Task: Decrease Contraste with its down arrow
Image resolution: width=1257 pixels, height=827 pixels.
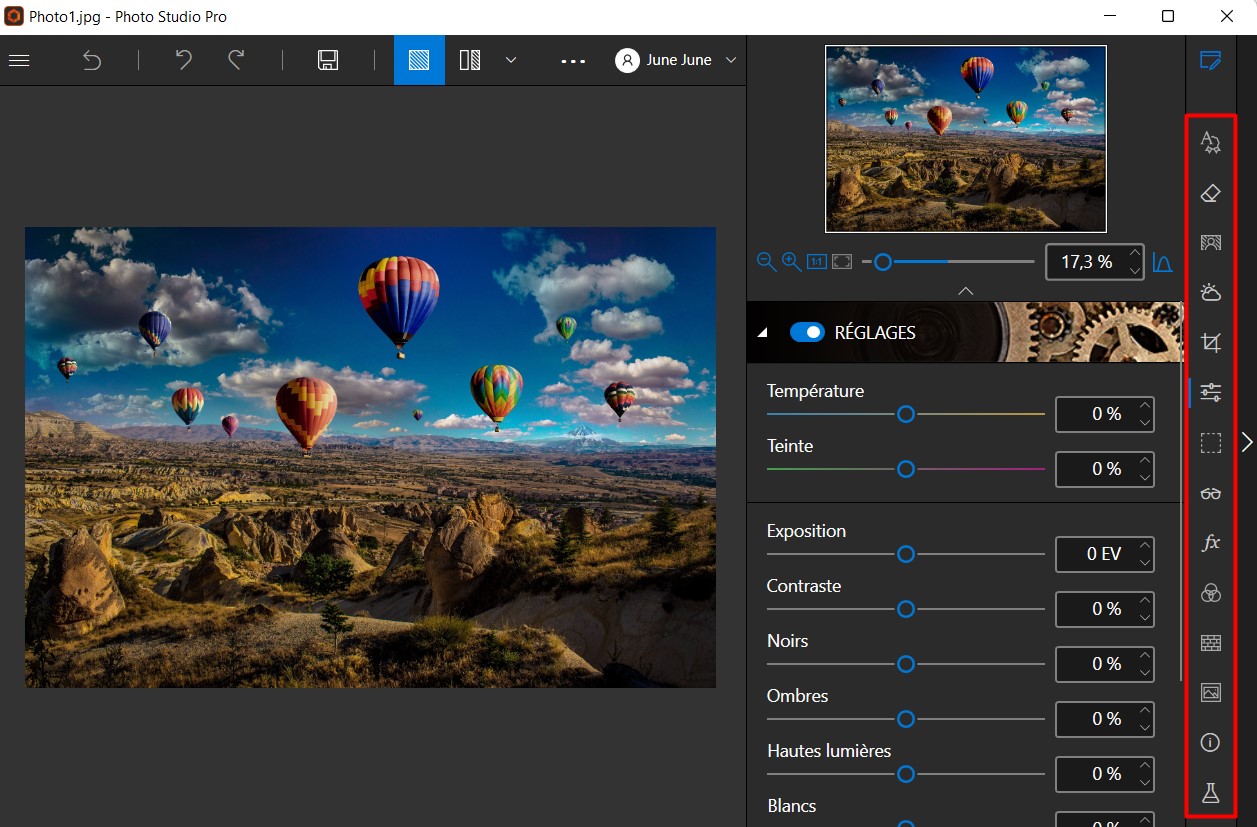Action: [x=1145, y=618]
